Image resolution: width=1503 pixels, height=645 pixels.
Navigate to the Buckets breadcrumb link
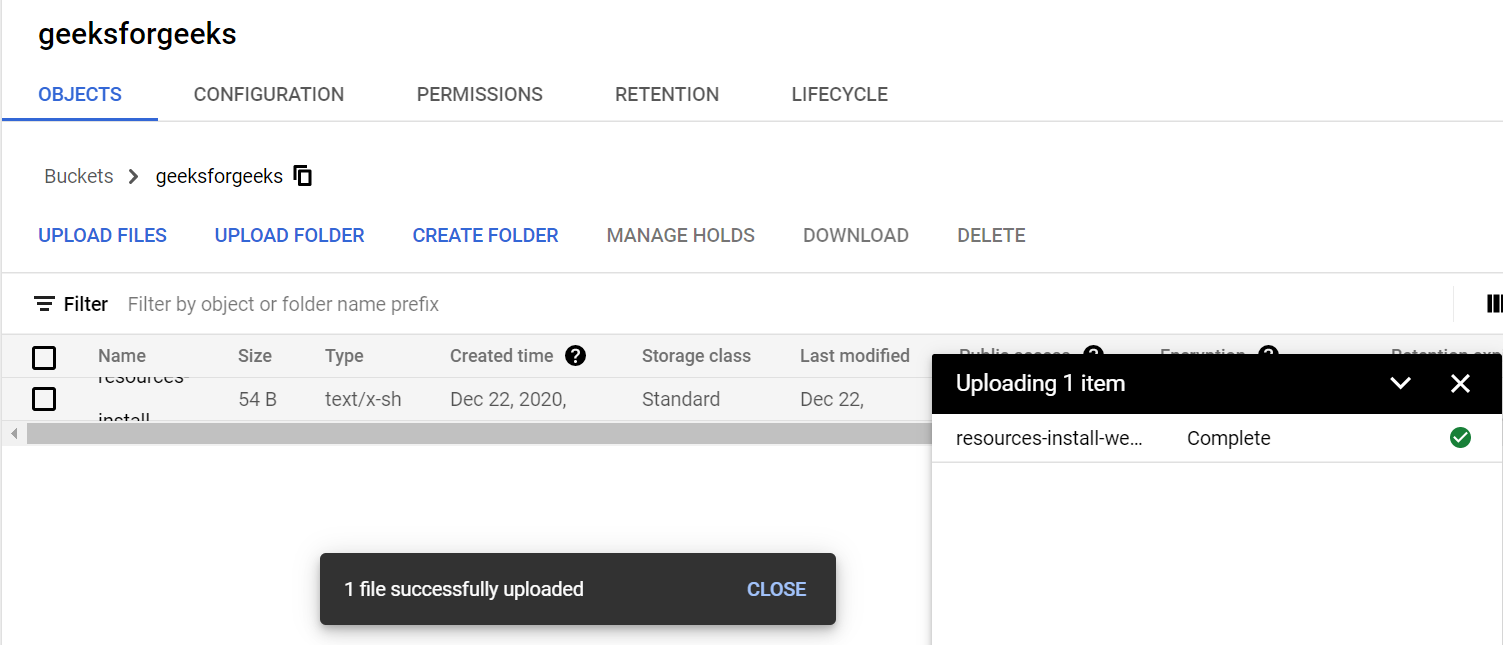coord(79,177)
